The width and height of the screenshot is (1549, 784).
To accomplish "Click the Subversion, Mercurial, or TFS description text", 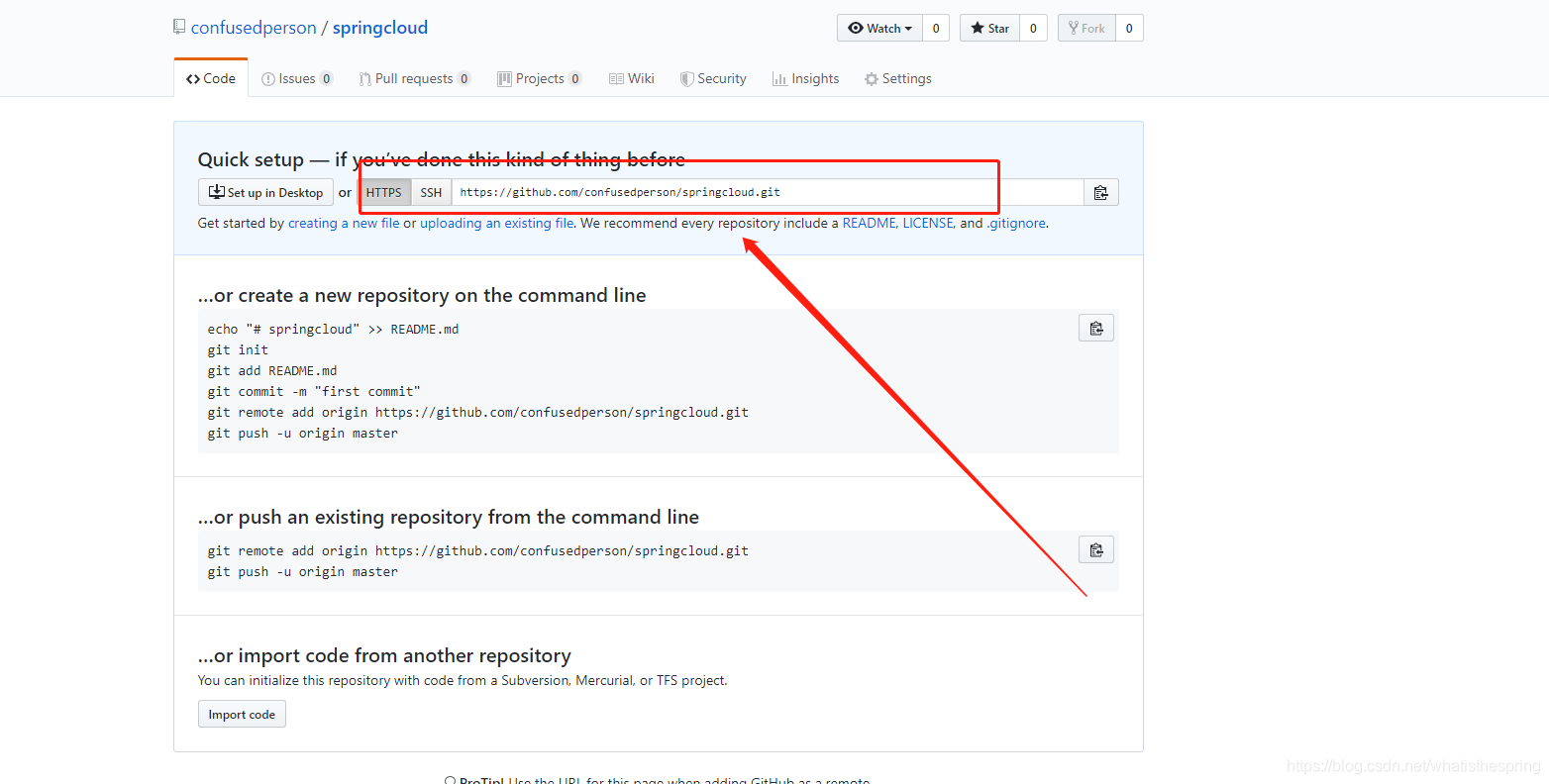I will 463,680.
